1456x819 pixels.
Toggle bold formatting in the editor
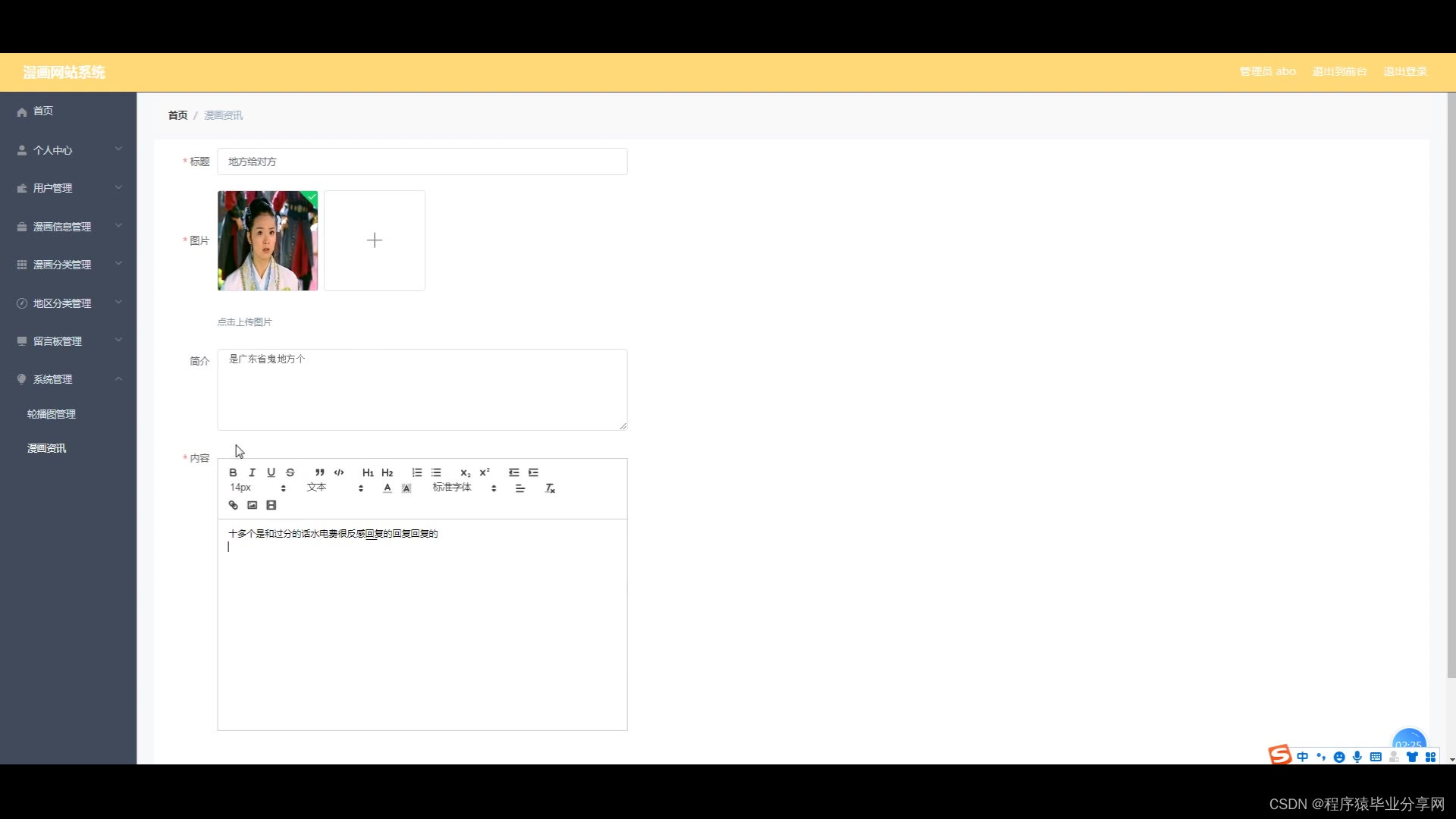(233, 472)
